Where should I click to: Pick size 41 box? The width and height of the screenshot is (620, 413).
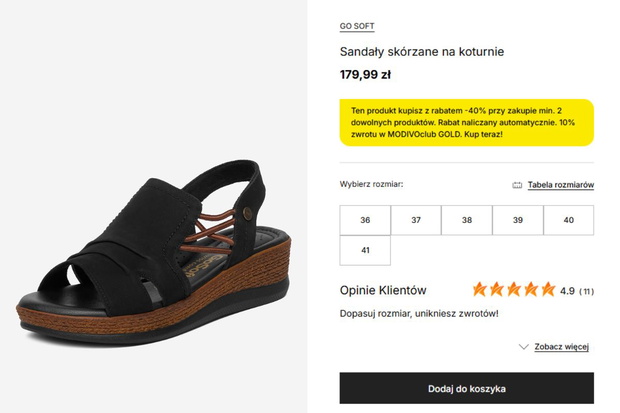[x=365, y=250]
